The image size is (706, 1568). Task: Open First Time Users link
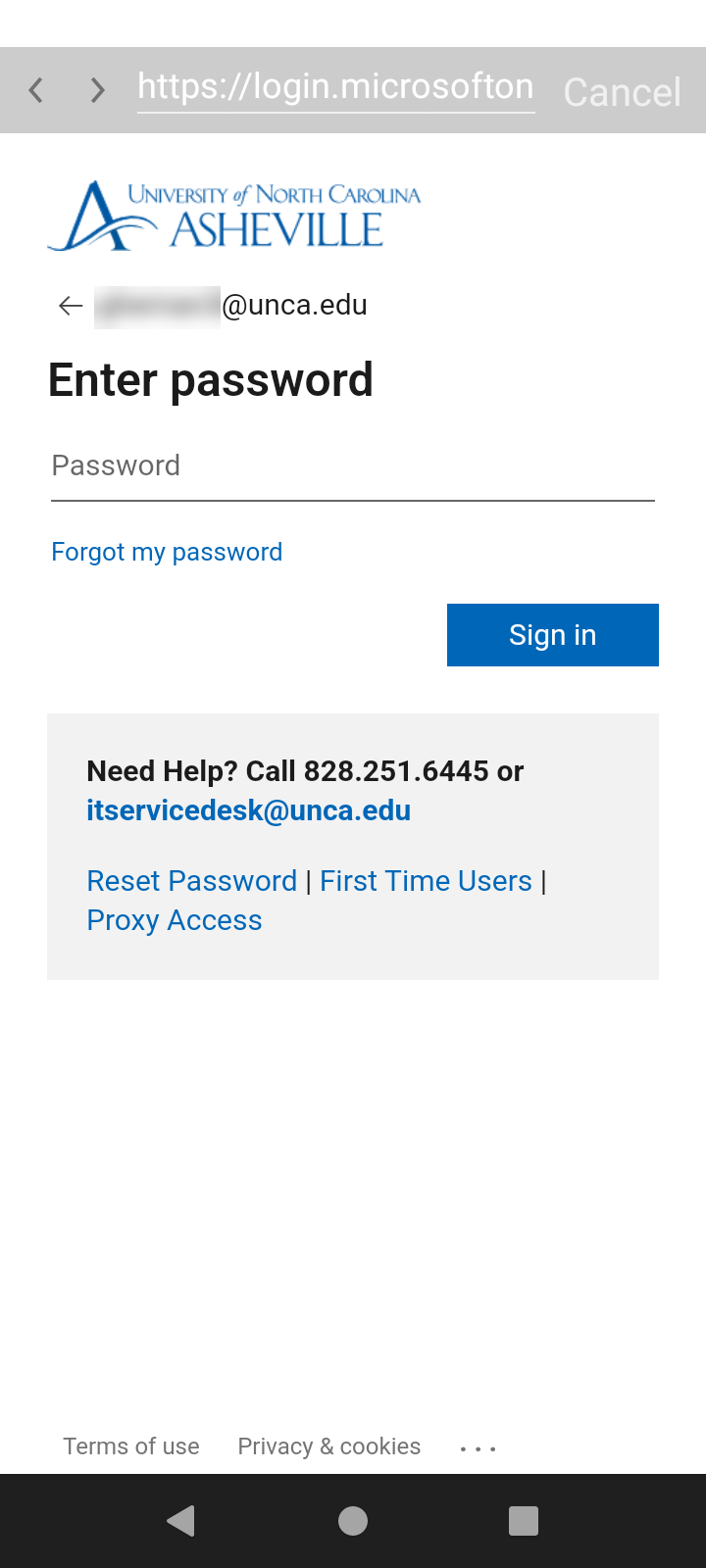point(426,881)
